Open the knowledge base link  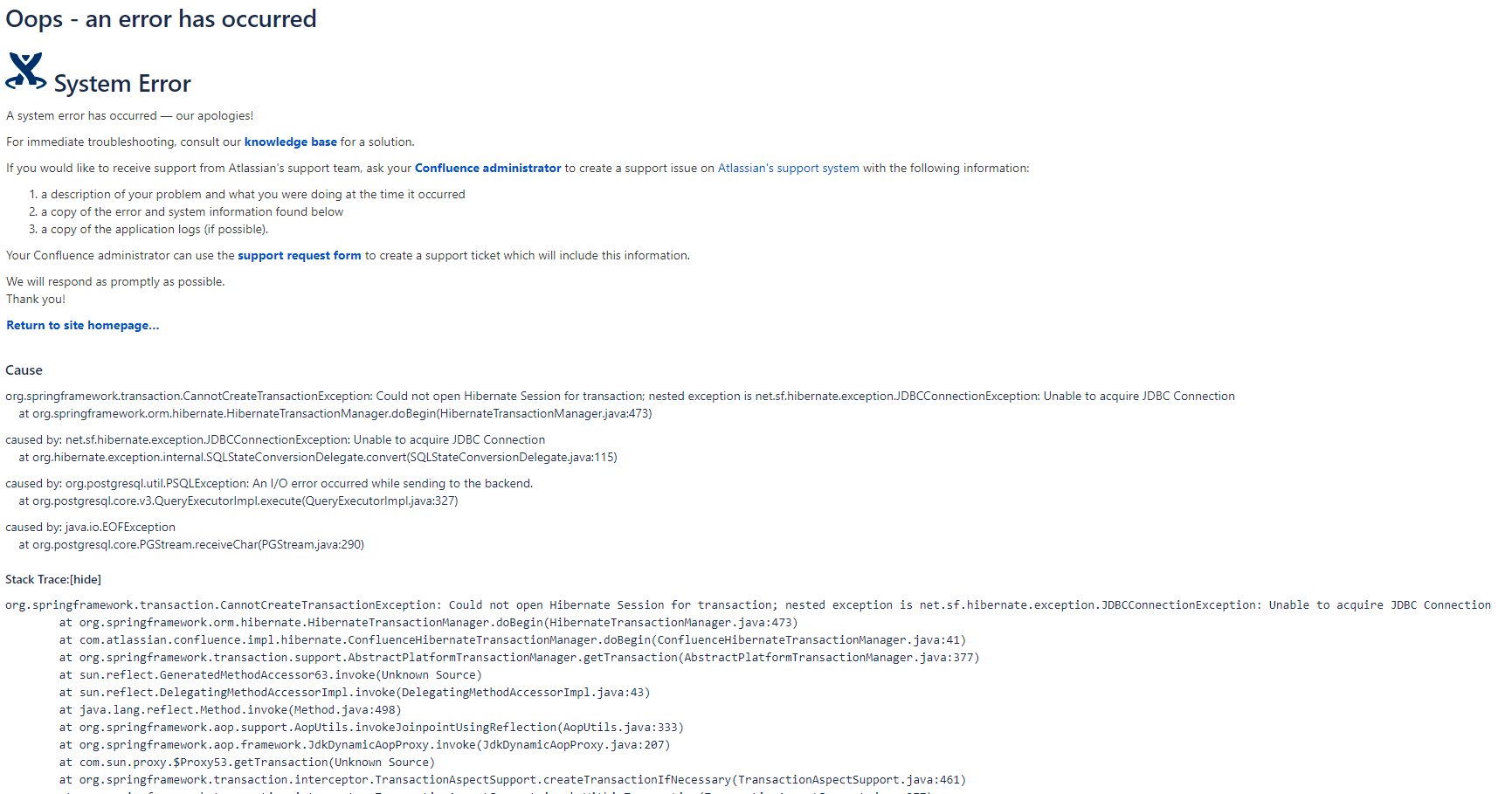pos(290,142)
